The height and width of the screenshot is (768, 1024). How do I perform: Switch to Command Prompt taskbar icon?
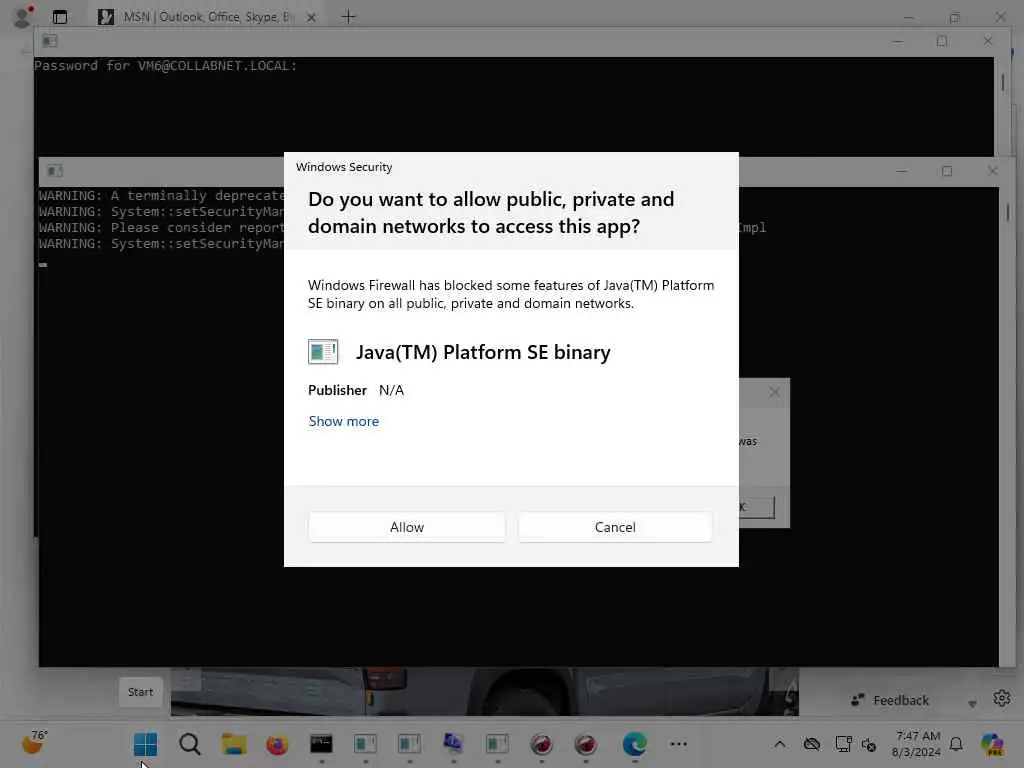tap(321, 744)
